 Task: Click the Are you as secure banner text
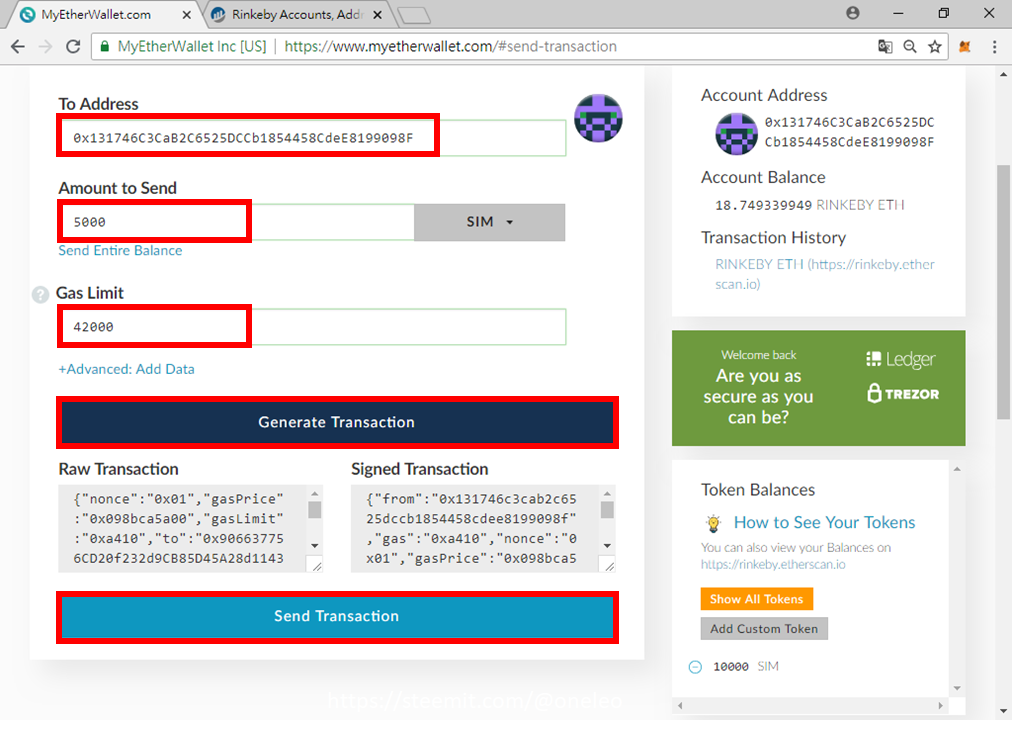[x=758, y=397]
